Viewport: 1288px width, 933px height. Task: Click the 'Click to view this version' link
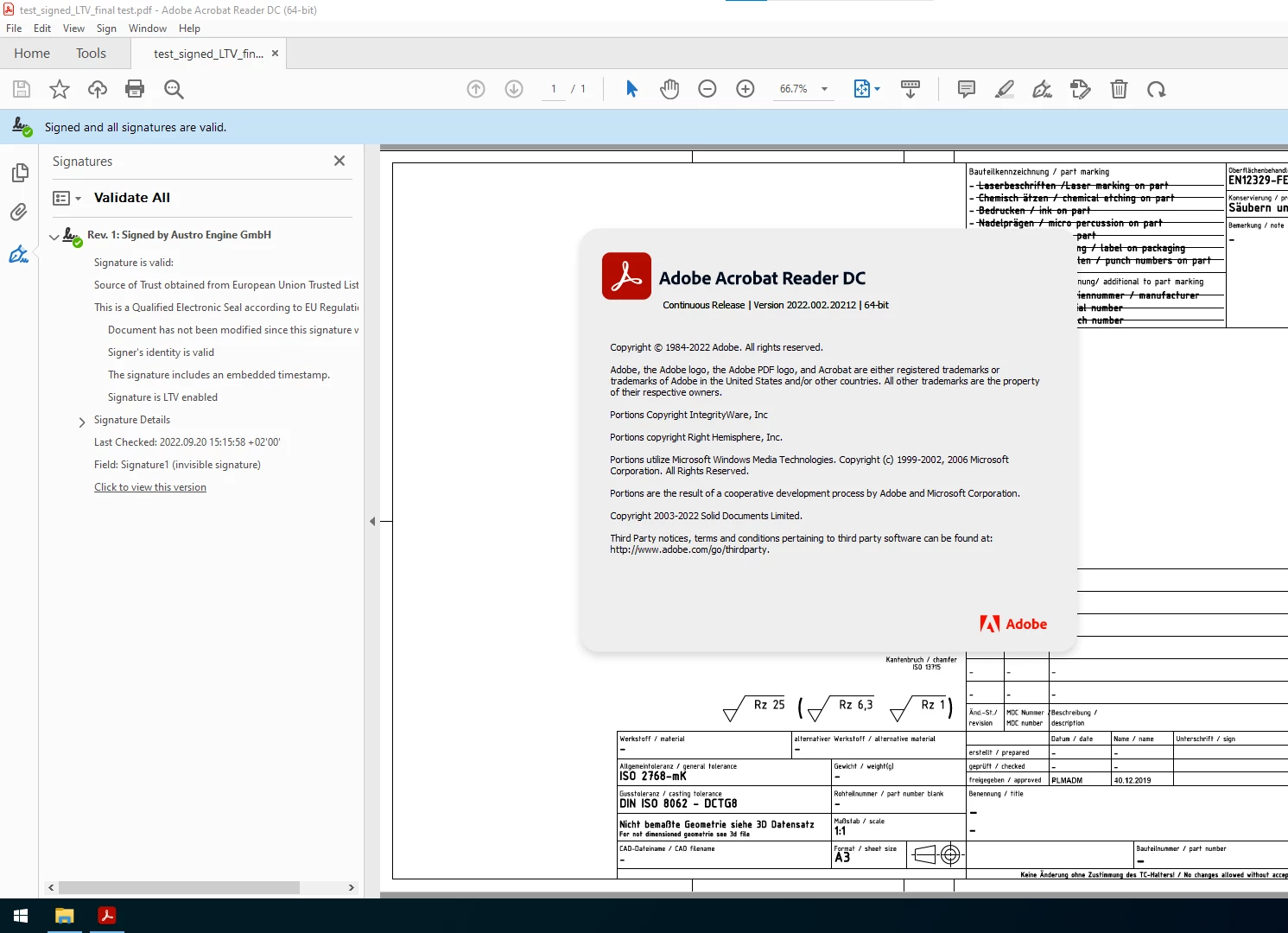150,487
